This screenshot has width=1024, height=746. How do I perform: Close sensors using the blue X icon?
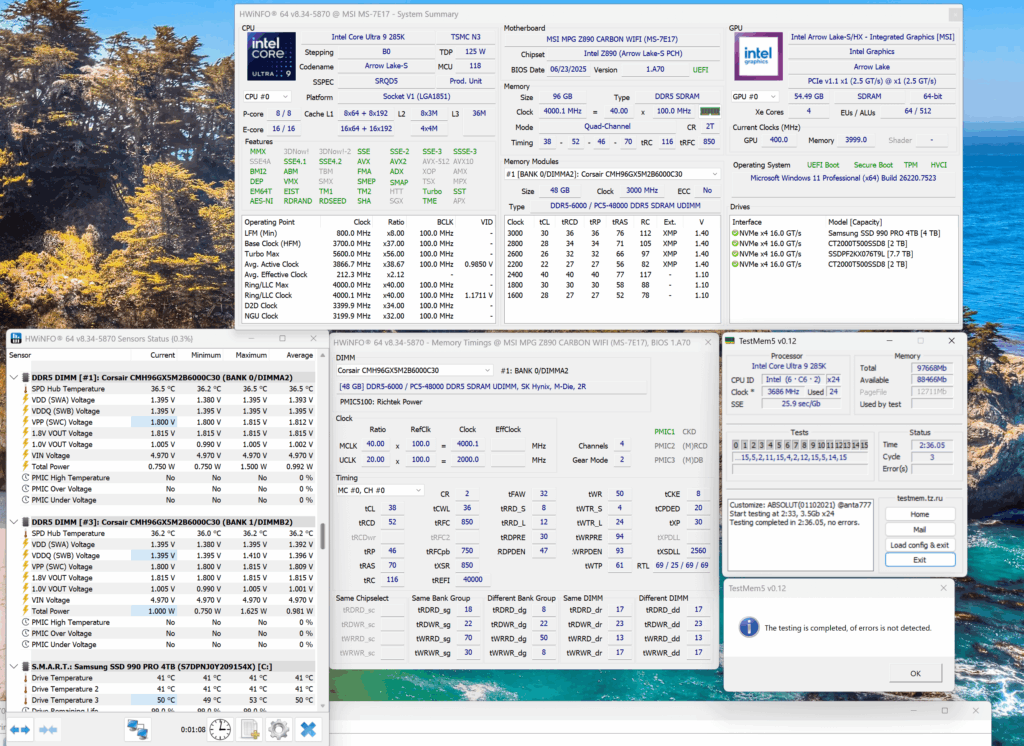[x=308, y=730]
